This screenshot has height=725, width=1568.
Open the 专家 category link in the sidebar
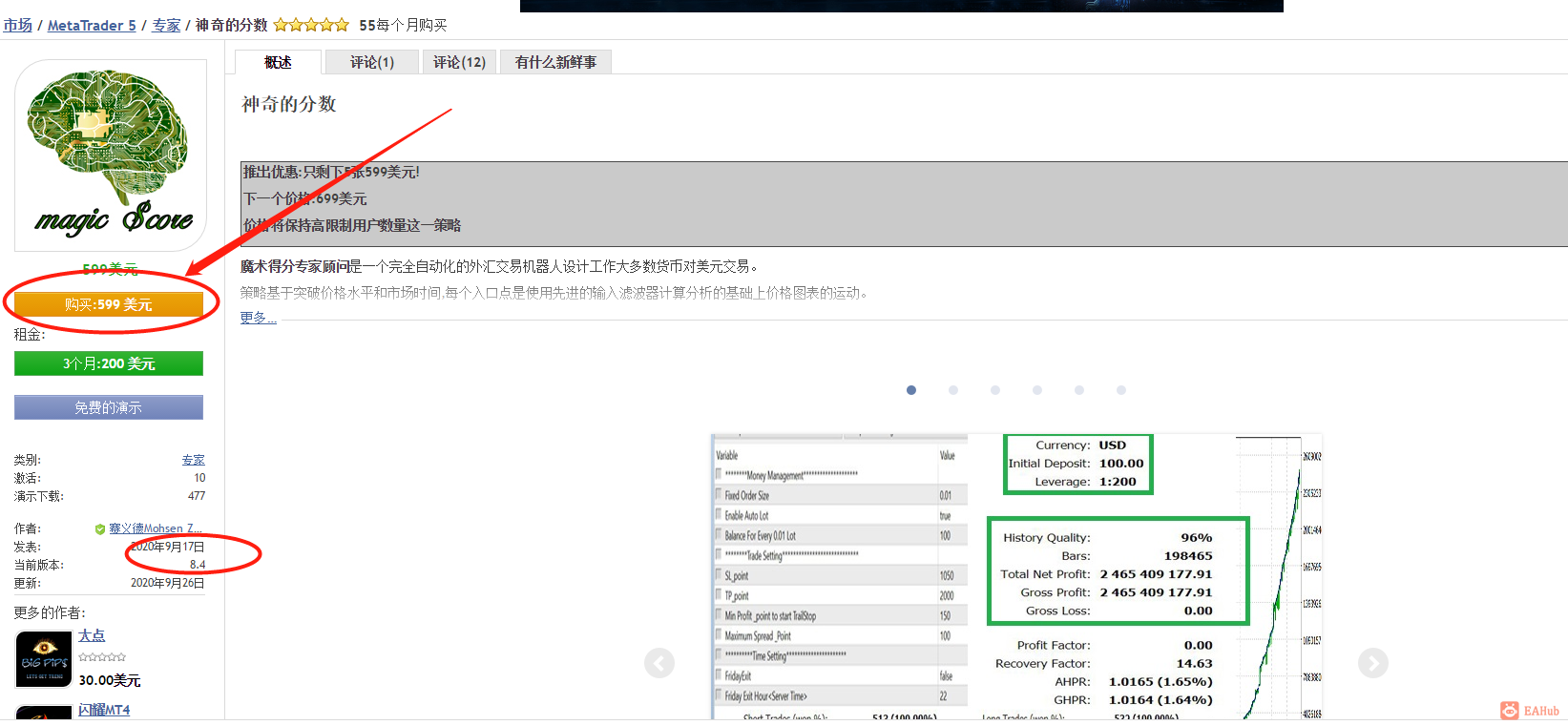(x=194, y=460)
